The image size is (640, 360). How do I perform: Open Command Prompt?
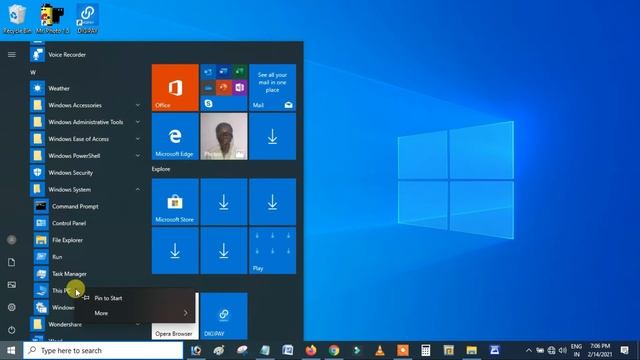[88, 207]
